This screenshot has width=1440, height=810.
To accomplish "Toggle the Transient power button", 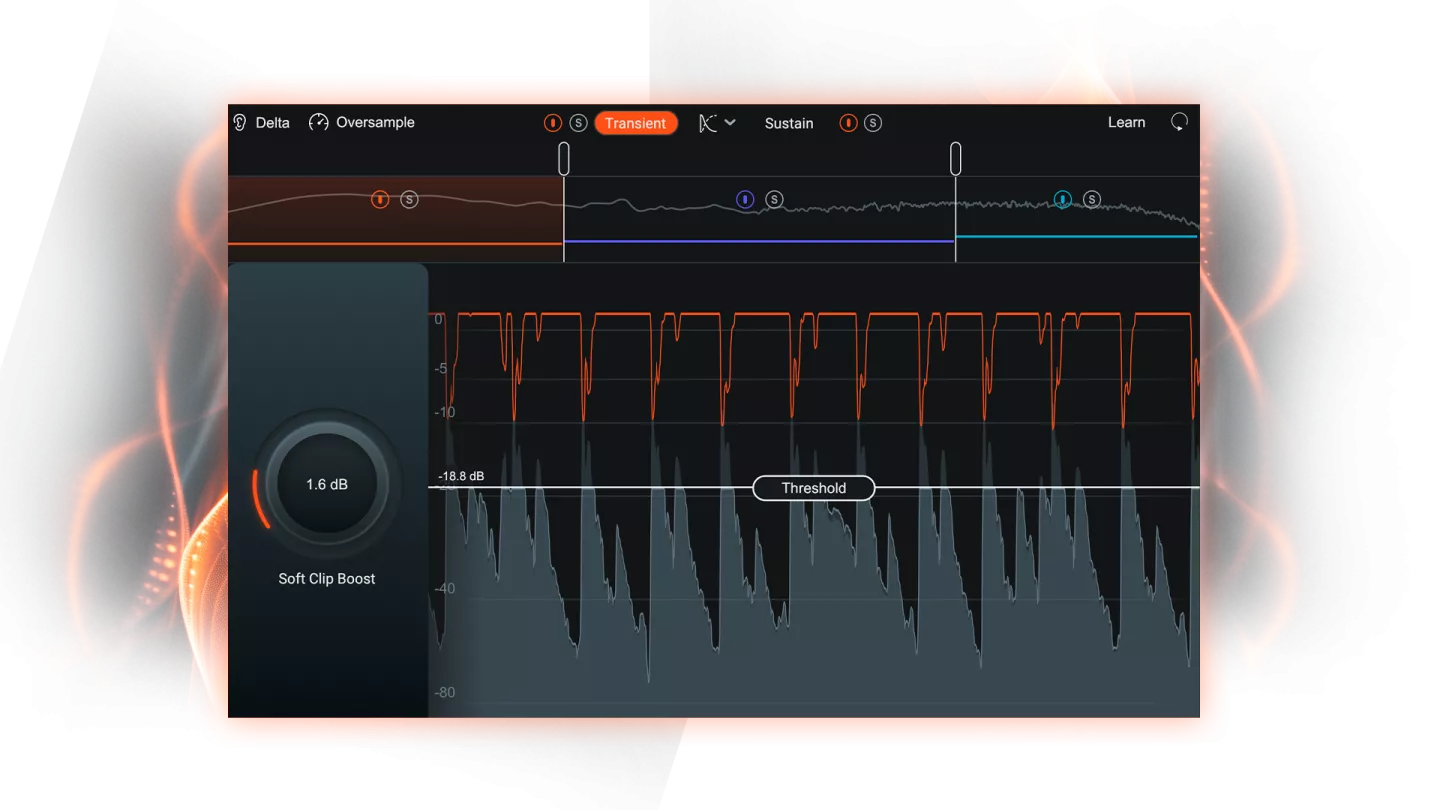I will coord(552,123).
